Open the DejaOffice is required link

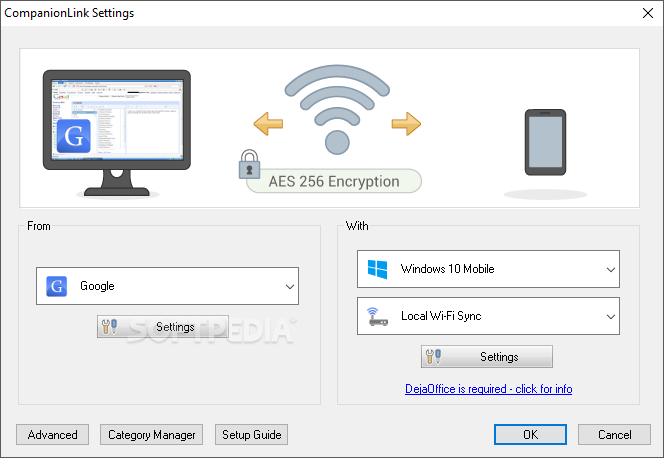click(x=489, y=389)
